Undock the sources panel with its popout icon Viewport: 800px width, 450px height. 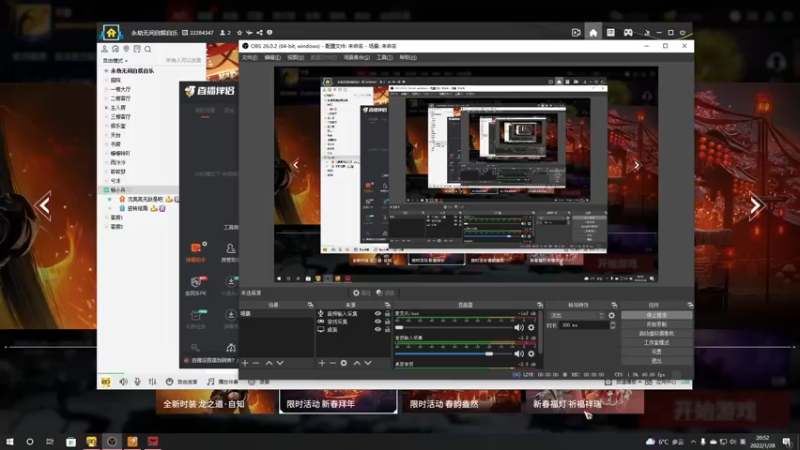[x=388, y=305]
